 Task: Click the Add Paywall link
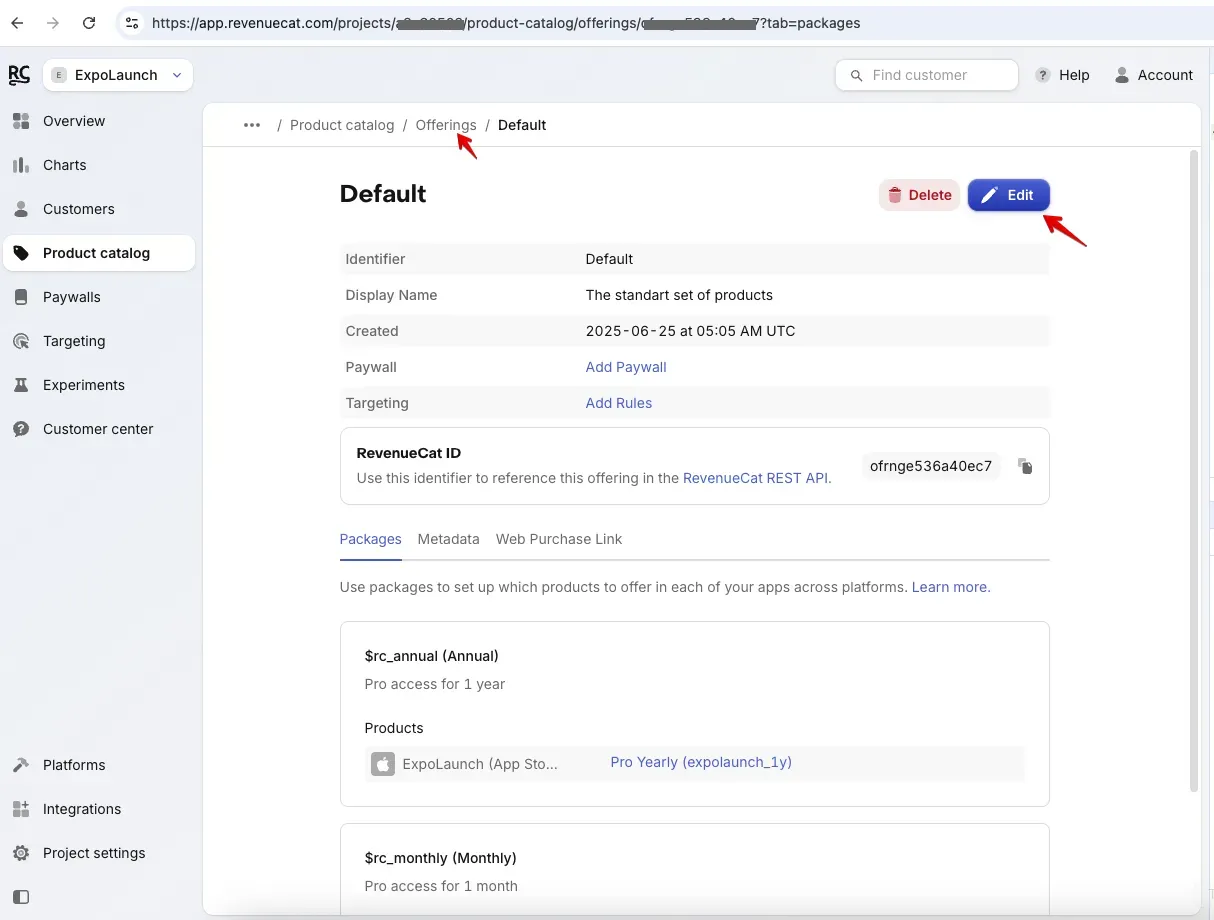click(626, 367)
